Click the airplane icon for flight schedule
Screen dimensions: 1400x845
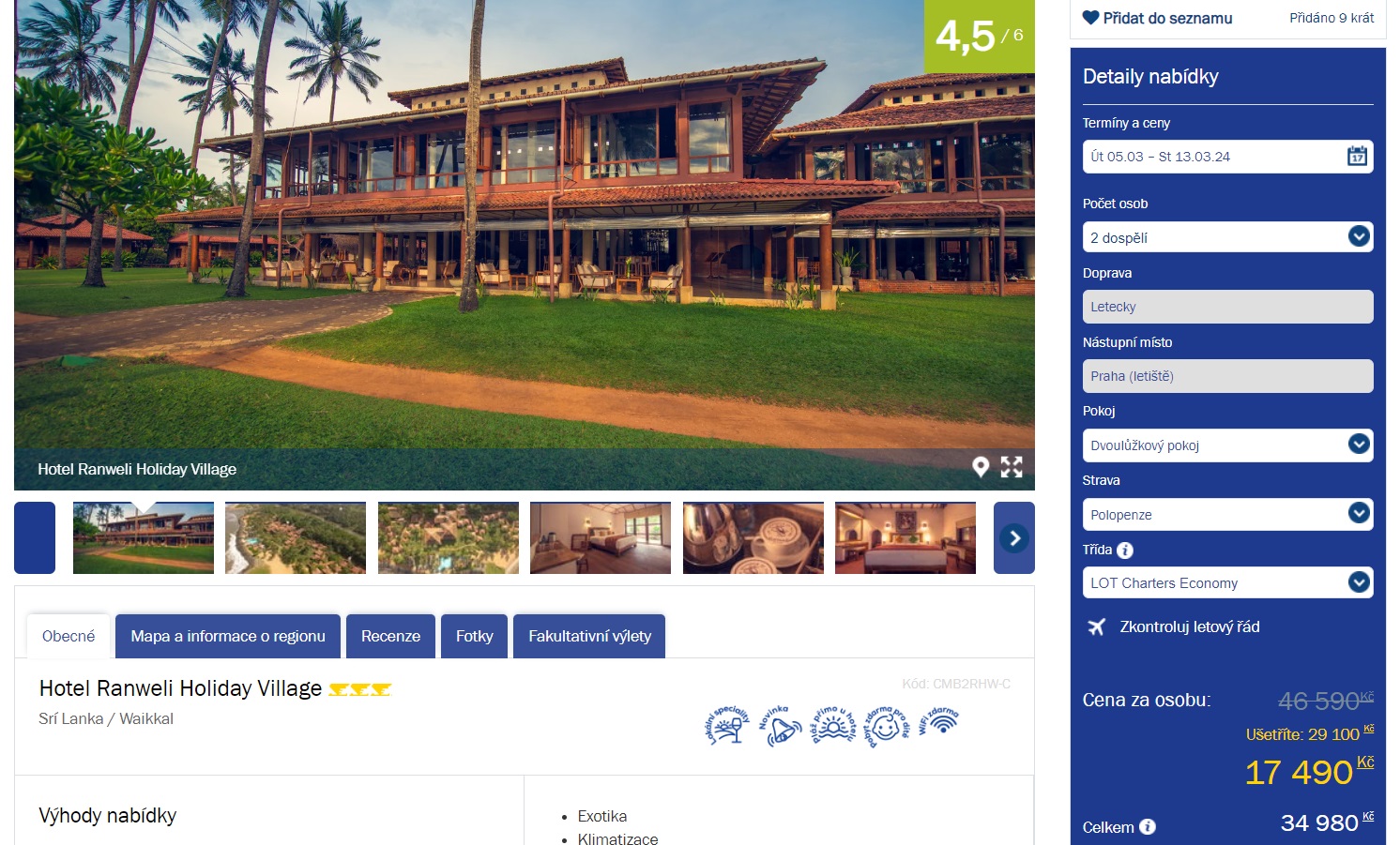[1096, 626]
